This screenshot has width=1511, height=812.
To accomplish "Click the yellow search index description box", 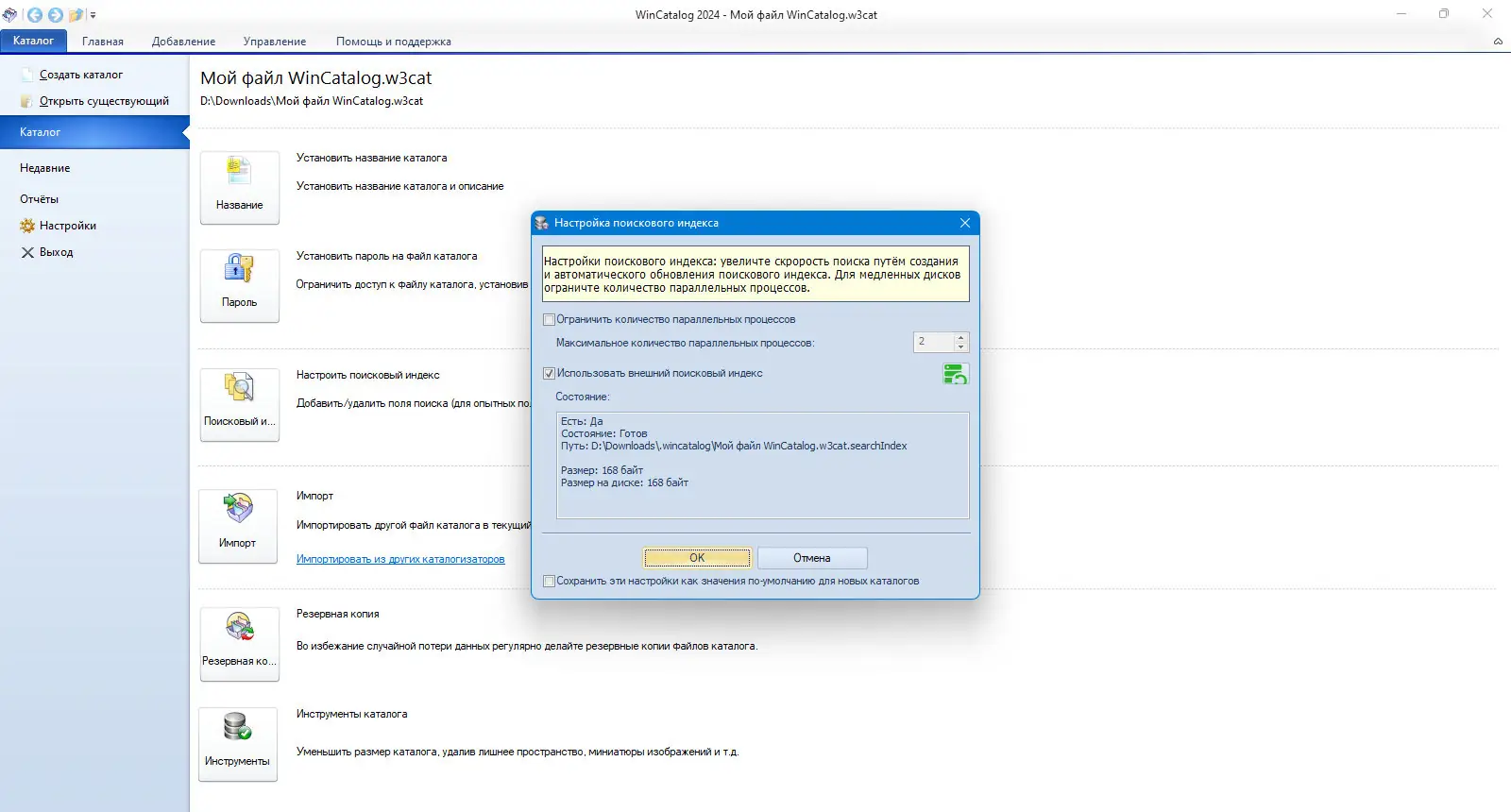I will pos(755,274).
